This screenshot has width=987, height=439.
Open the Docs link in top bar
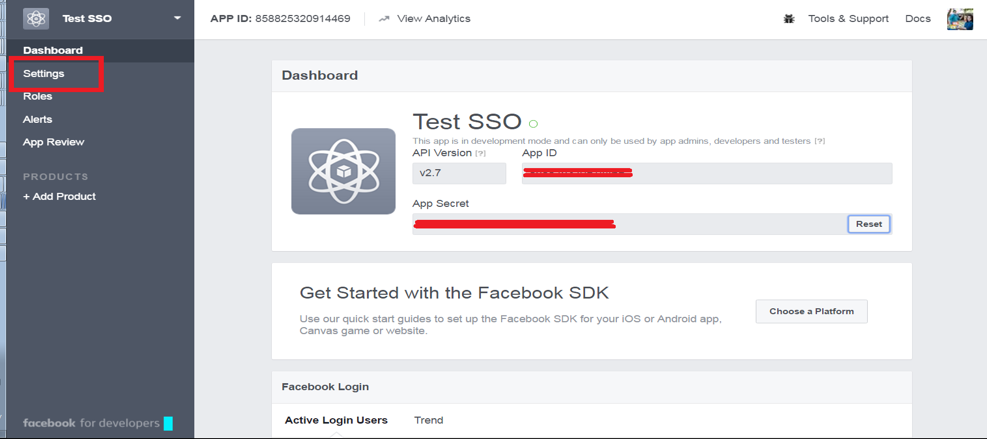coord(917,19)
